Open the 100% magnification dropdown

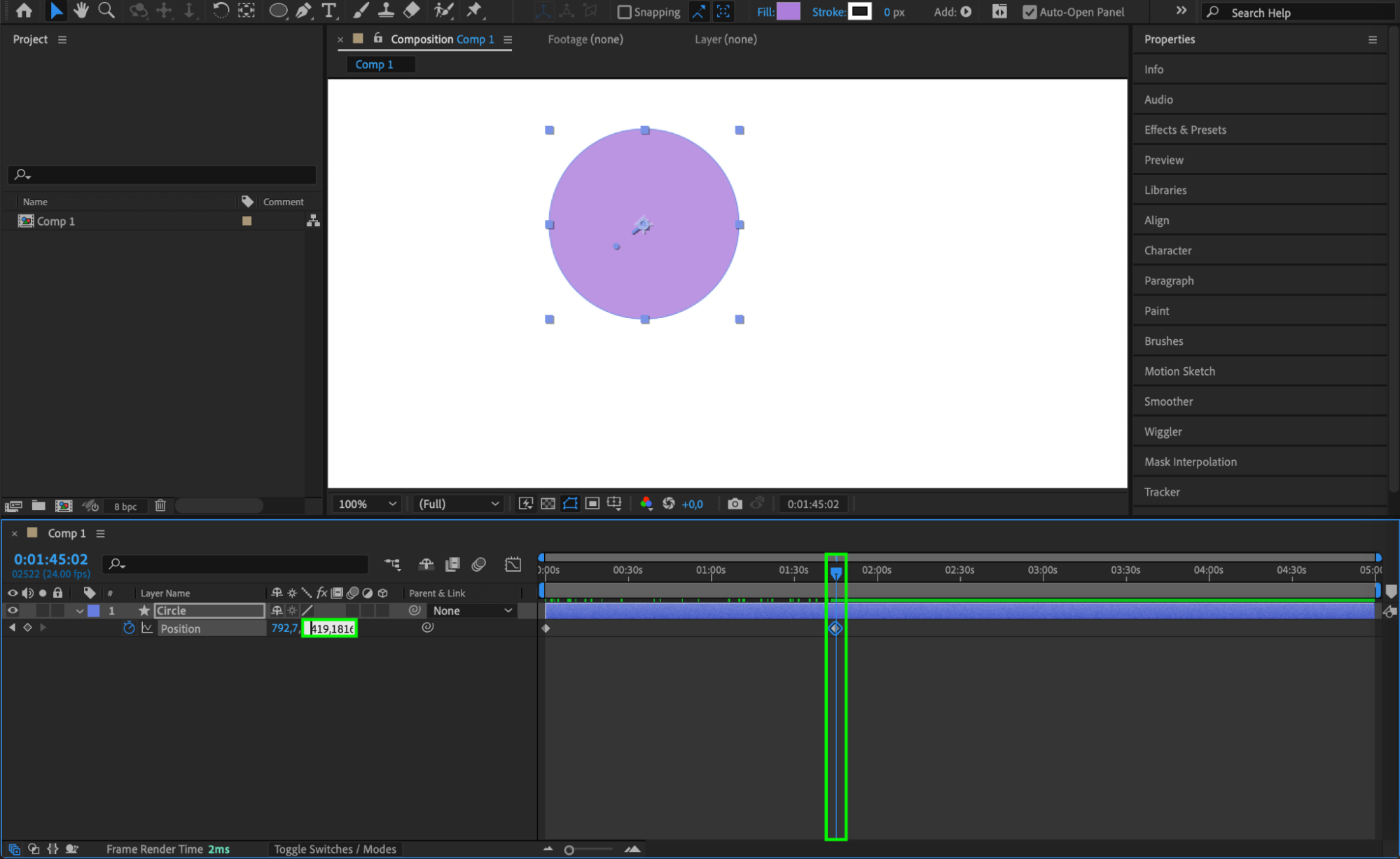367,504
